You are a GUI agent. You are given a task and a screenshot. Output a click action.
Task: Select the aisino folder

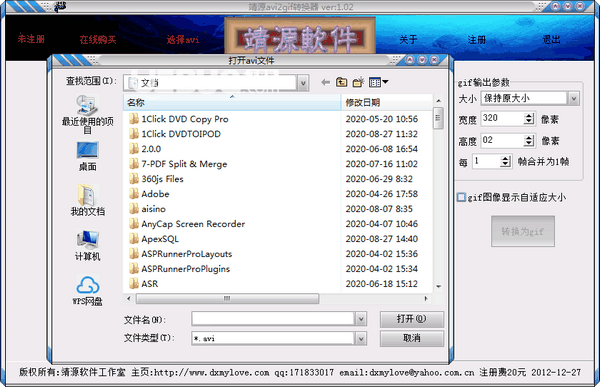click(x=147, y=209)
